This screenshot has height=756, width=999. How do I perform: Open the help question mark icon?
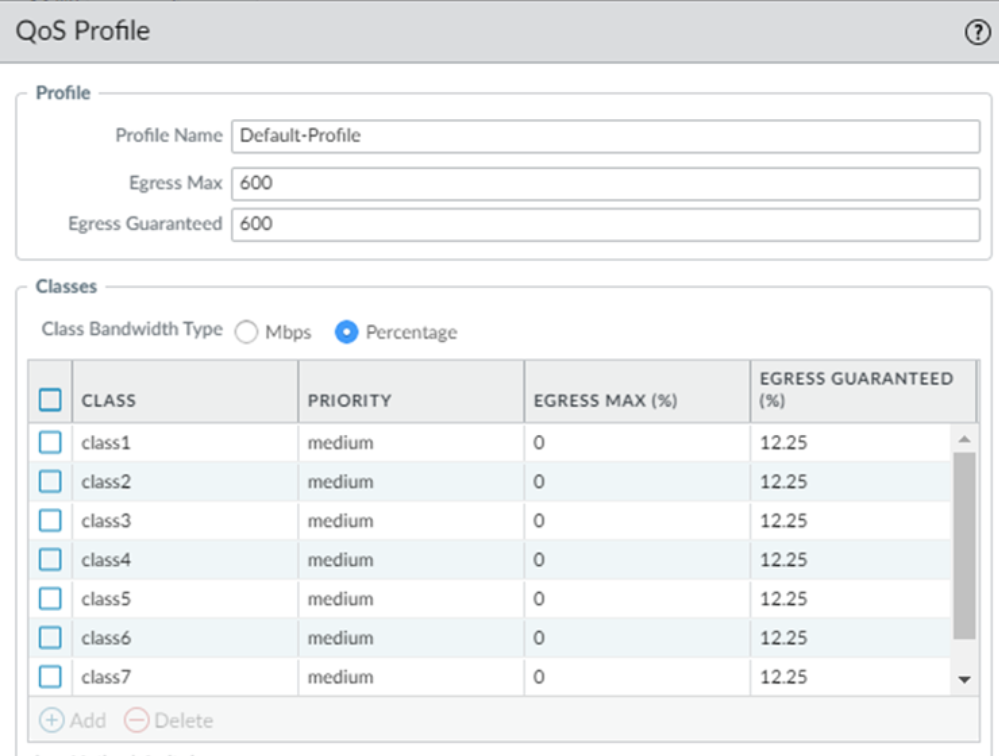[x=976, y=32]
